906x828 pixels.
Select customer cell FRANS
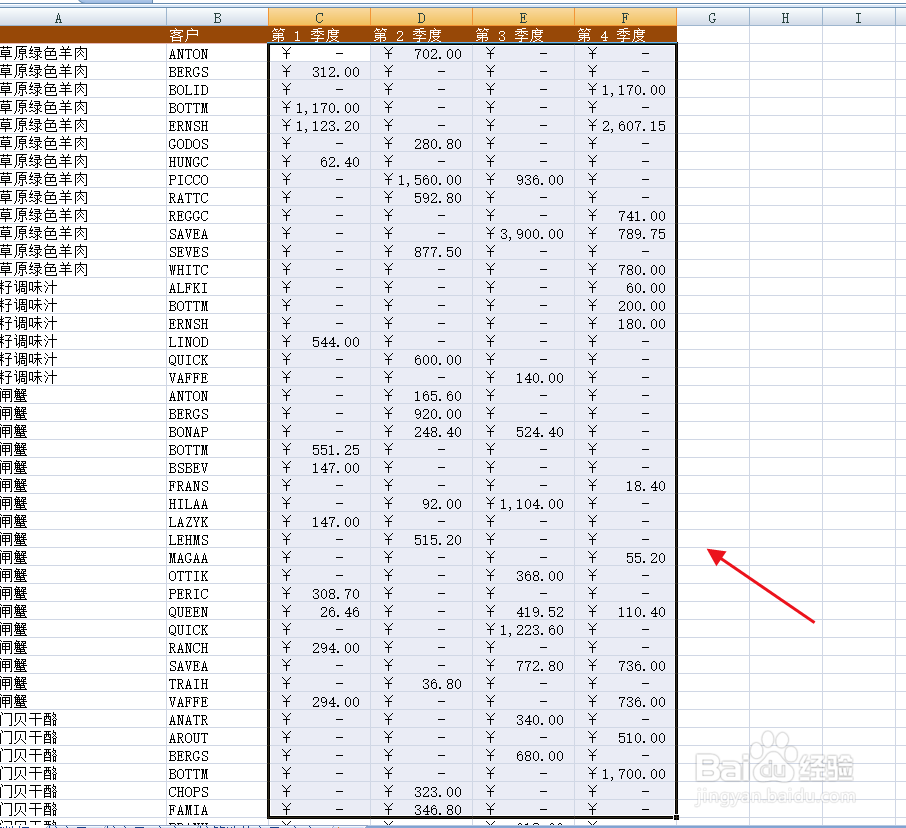click(217, 486)
